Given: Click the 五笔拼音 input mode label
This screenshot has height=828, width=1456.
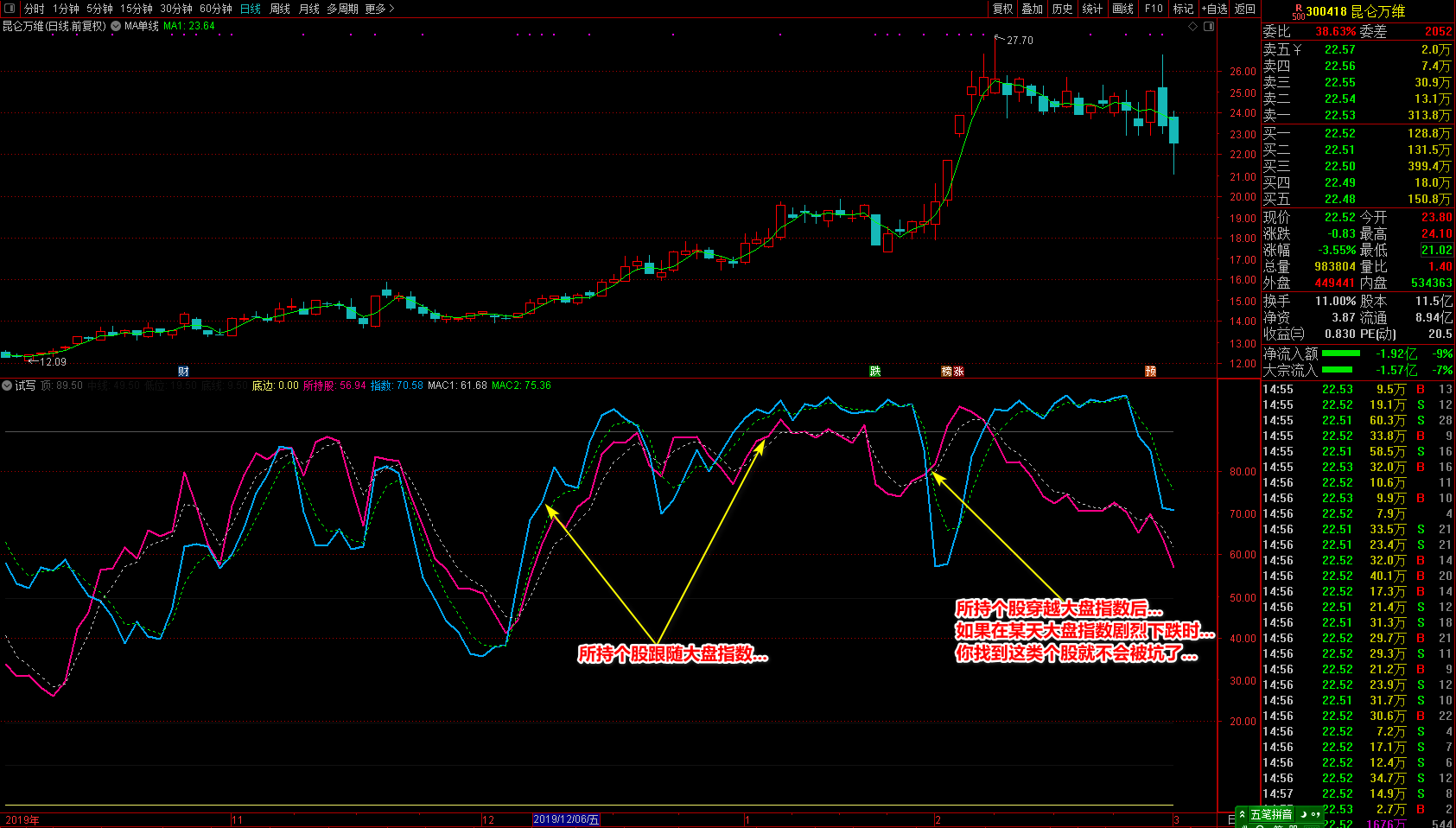Looking at the screenshot, I should pos(1271,814).
